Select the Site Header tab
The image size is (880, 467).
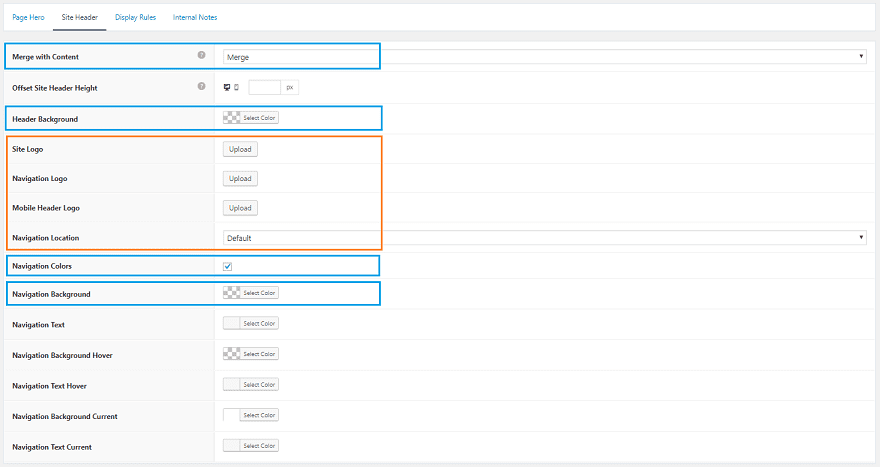click(78, 18)
